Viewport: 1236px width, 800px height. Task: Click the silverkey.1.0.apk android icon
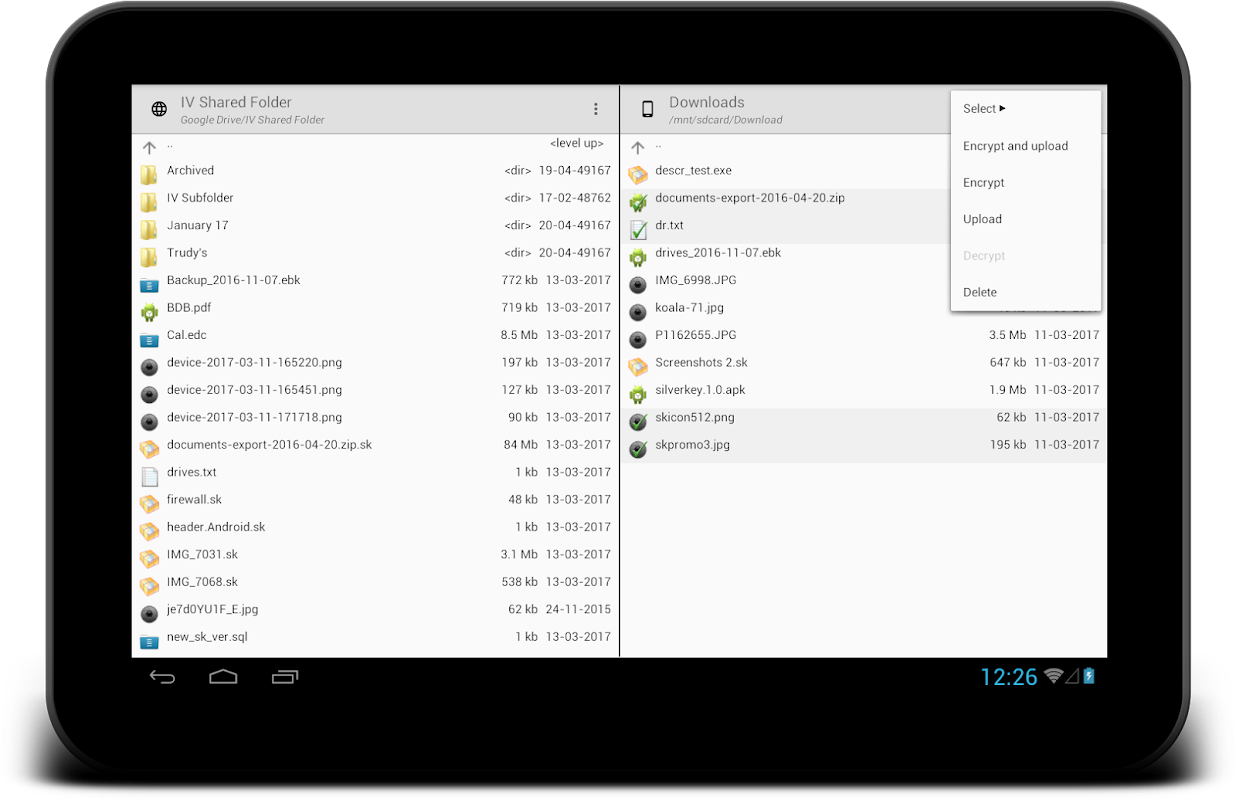point(638,394)
